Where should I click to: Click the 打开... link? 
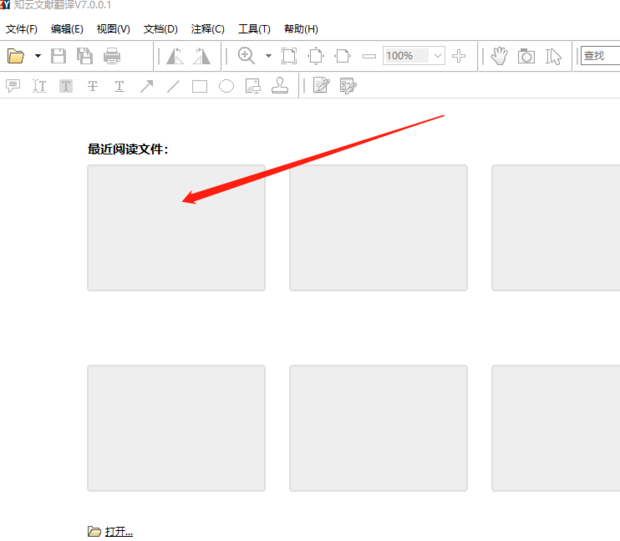click(x=119, y=532)
